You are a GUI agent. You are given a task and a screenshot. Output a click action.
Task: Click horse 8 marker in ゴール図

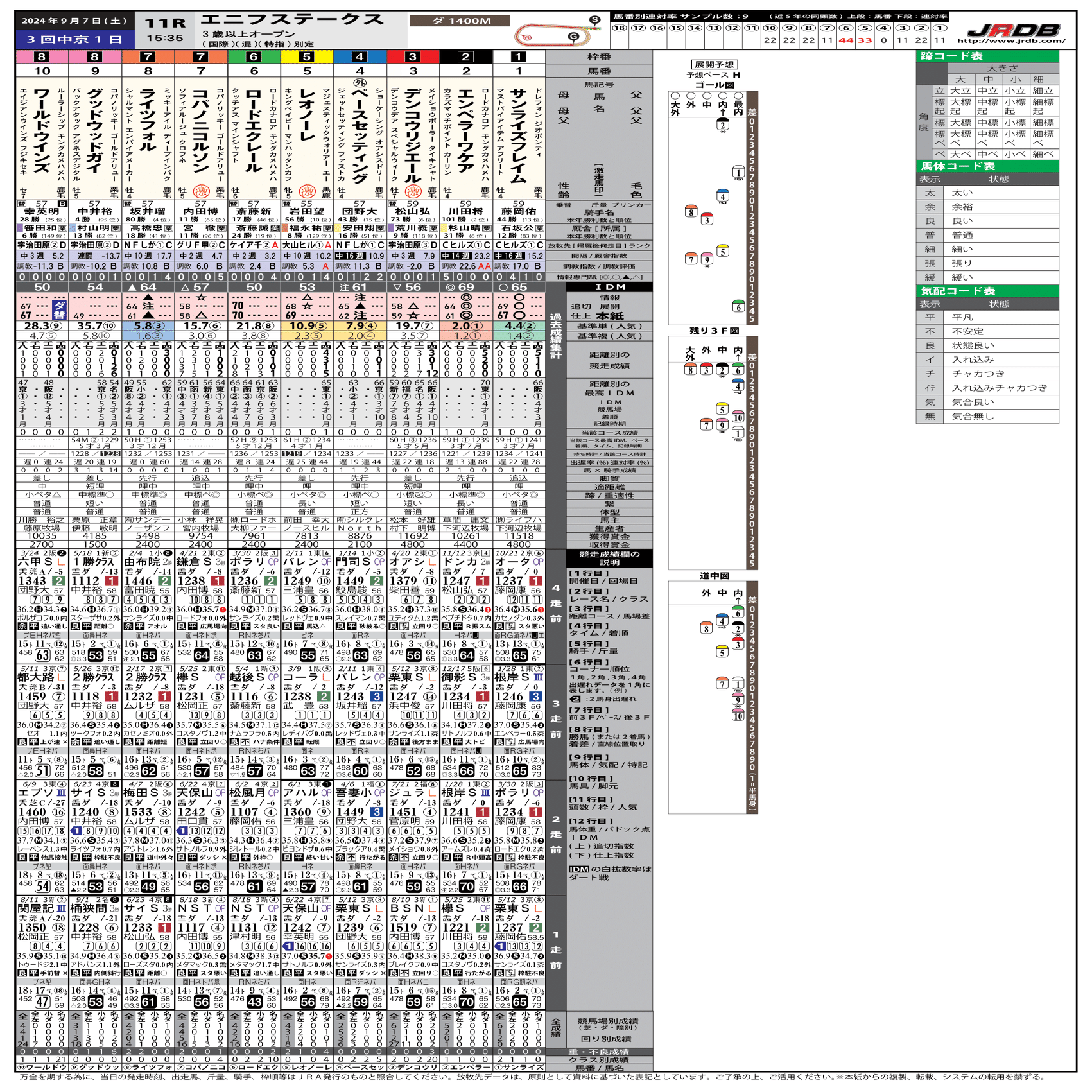click(691, 211)
